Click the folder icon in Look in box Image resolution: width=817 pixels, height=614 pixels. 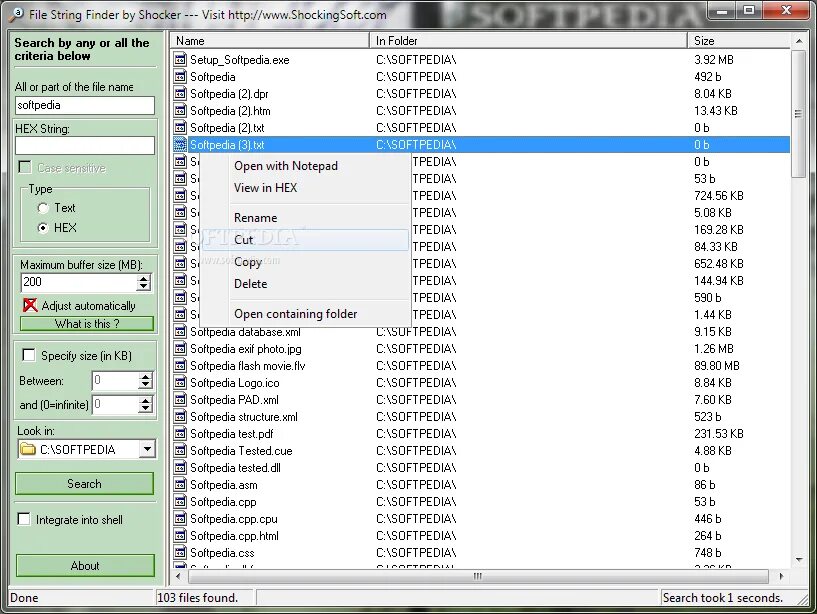[x=28, y=449]
